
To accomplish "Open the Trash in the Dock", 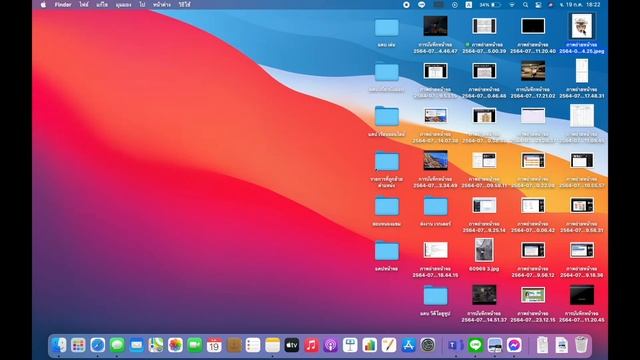I will point(581,345).
